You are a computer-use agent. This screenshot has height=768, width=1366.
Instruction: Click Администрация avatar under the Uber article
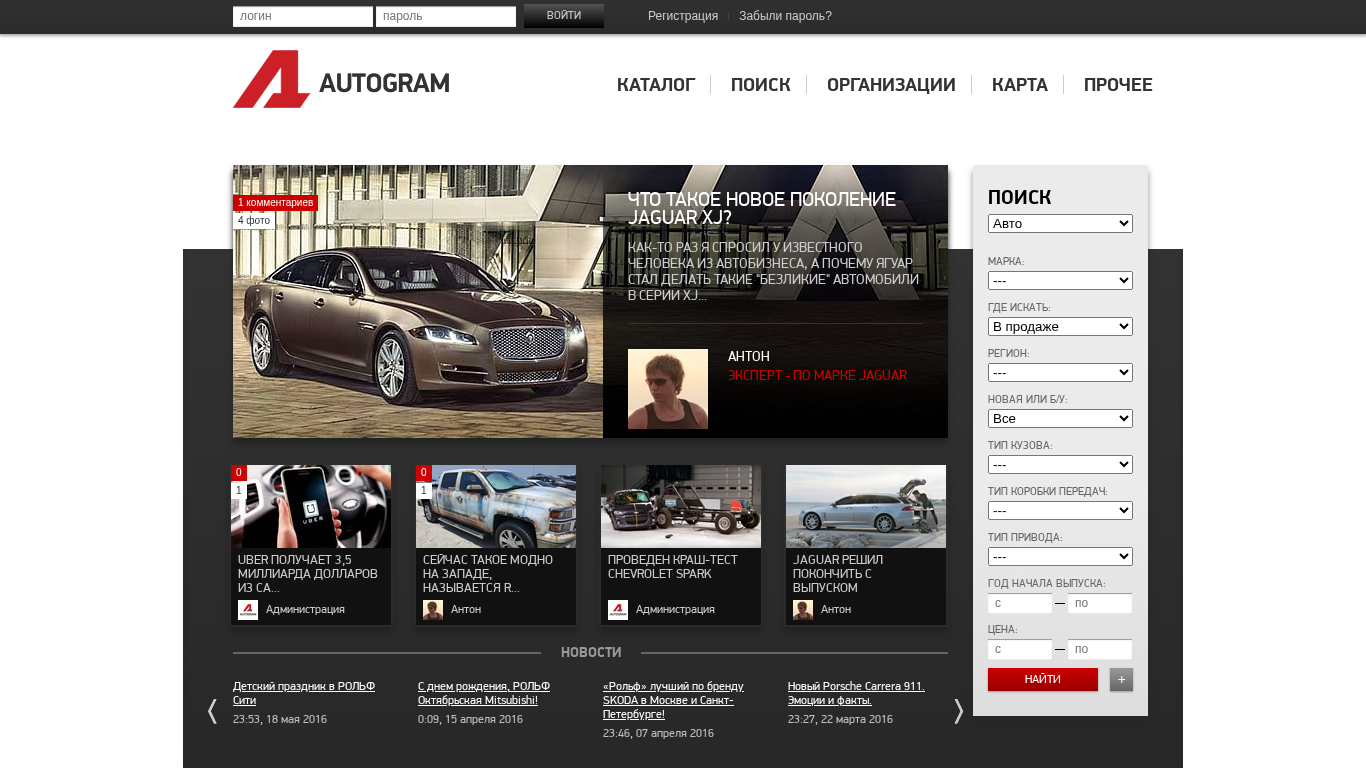click(248, 610)
